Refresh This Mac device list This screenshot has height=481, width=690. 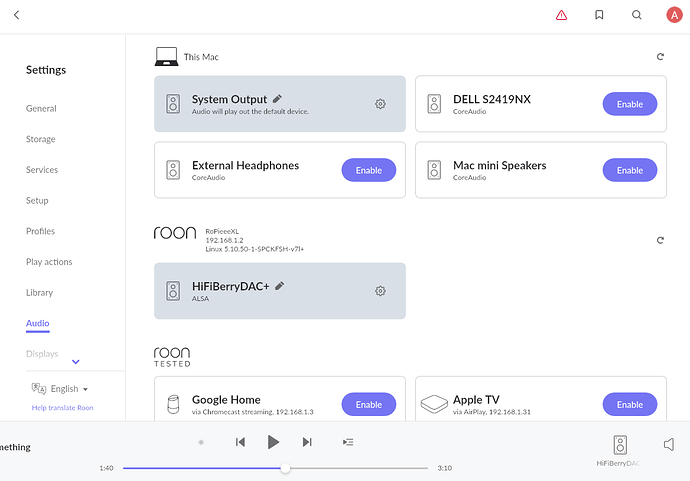point(660,56)
